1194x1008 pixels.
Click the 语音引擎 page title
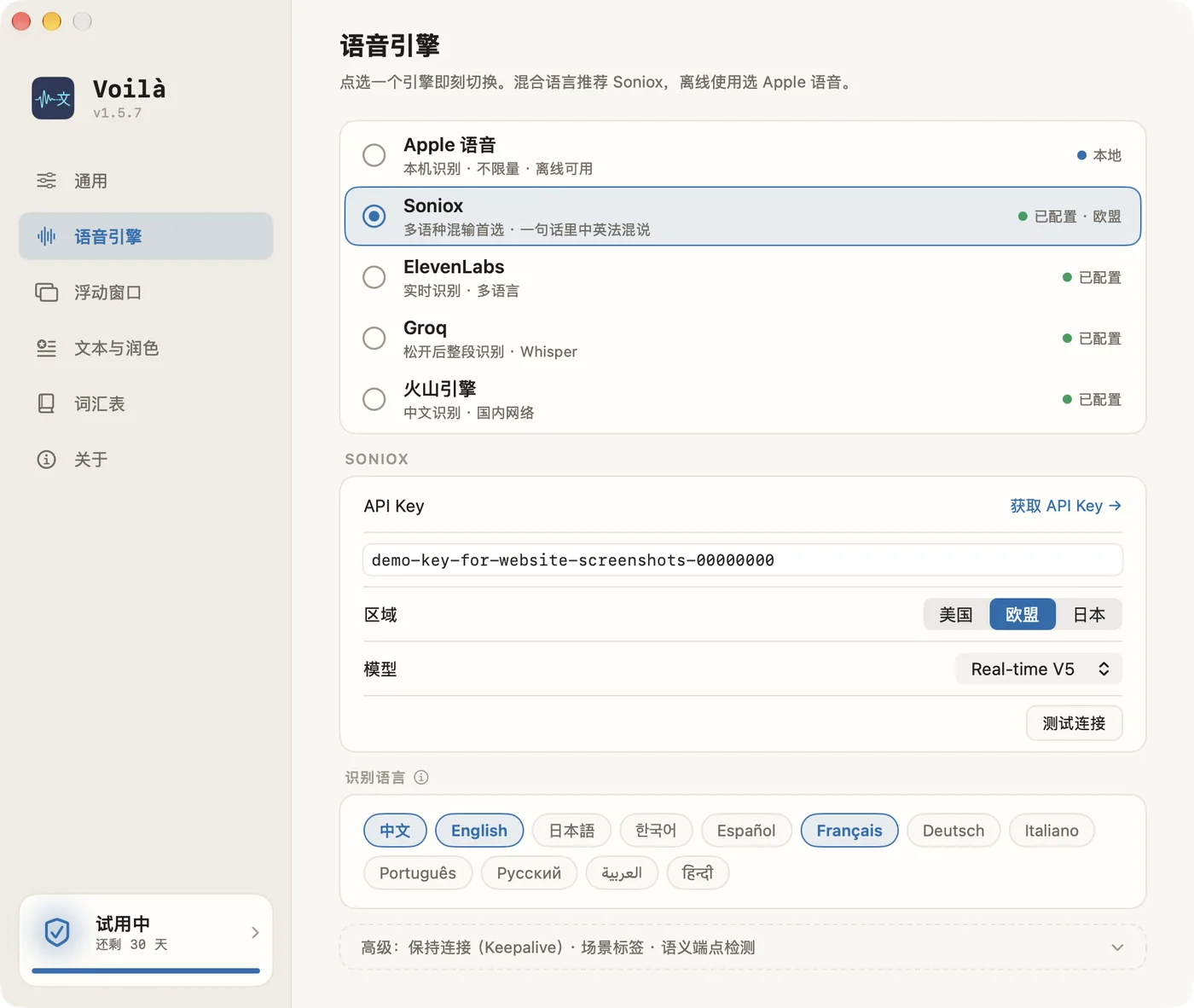[x=390, y=45]
